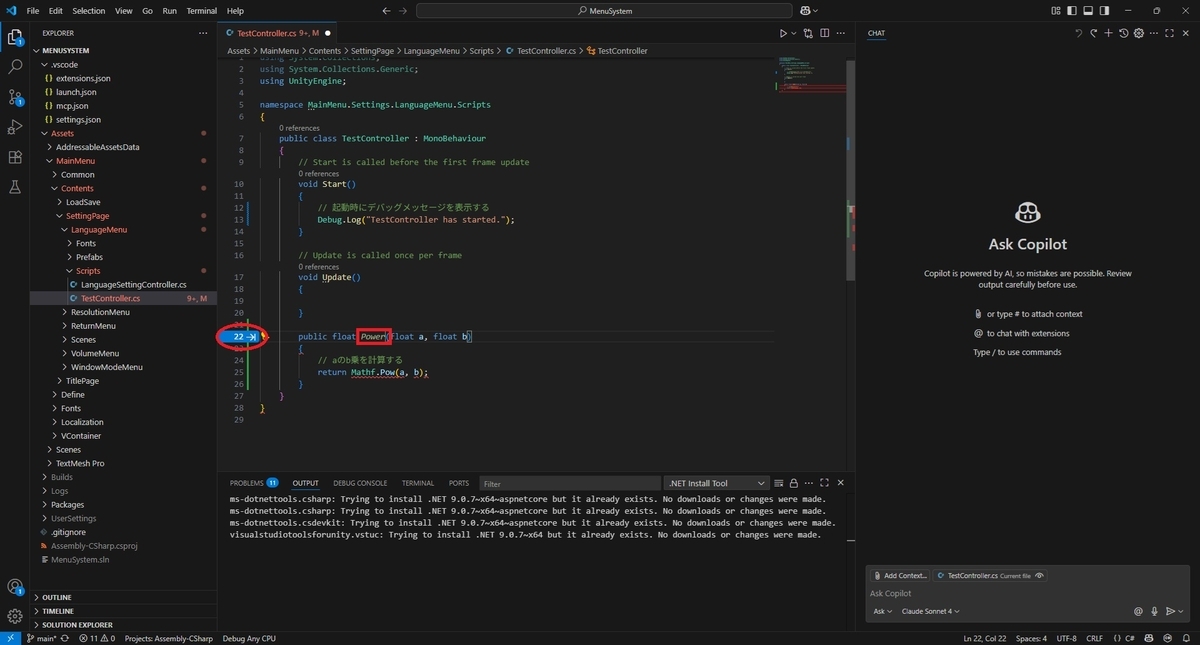Toggle the current file context eye icon
1200x645 pixels.
point(1040,575)
